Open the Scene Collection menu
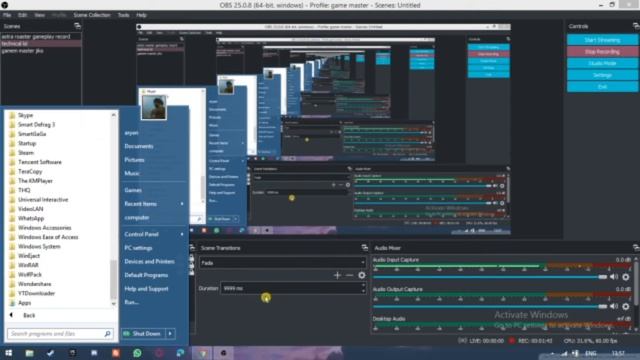The width and height of the screenshot is (640, 360). pyautogui.click(x=92, y=15)
